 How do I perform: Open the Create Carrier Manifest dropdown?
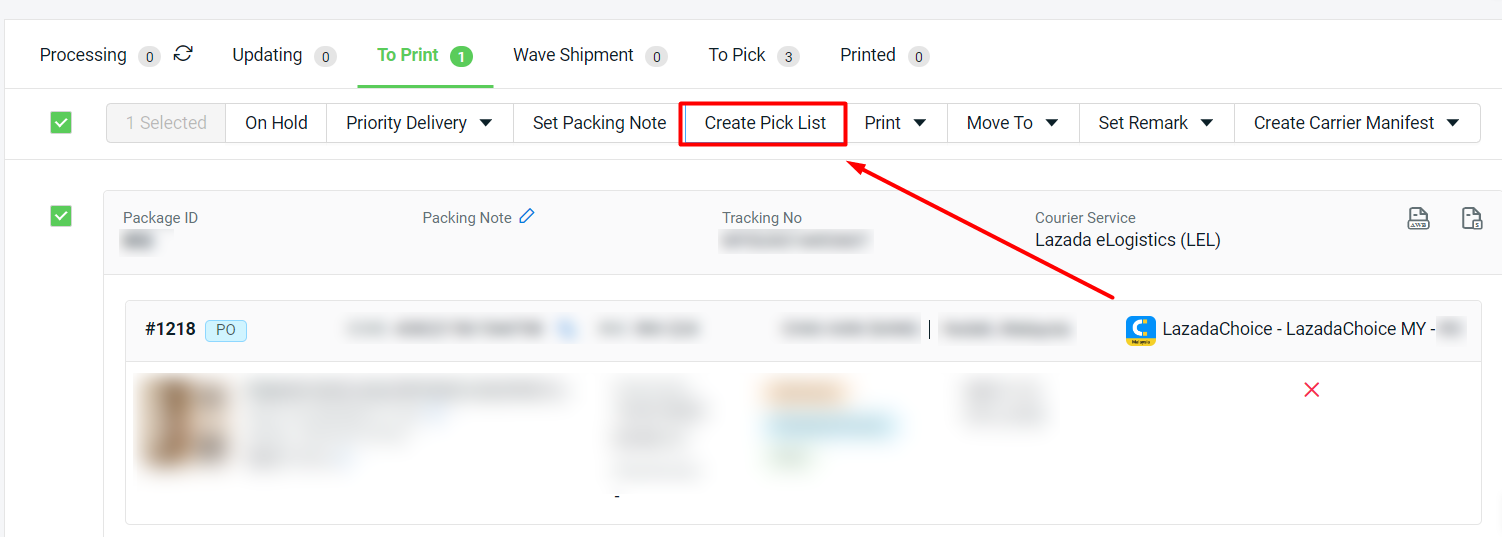(1357, 123)
